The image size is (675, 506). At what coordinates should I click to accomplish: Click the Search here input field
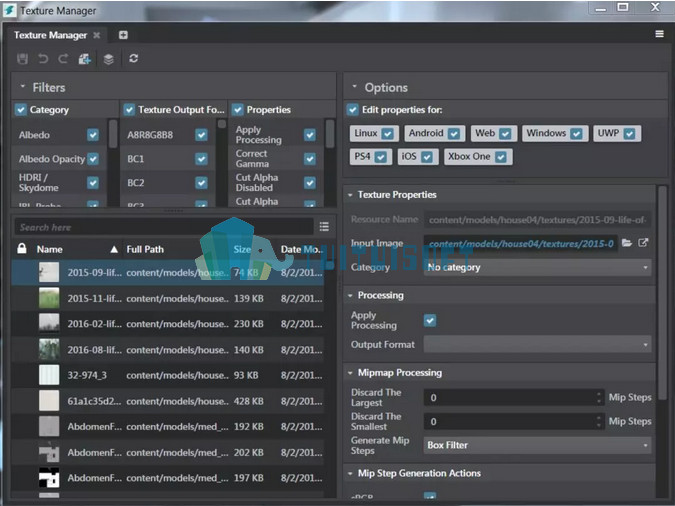(164, 227)
